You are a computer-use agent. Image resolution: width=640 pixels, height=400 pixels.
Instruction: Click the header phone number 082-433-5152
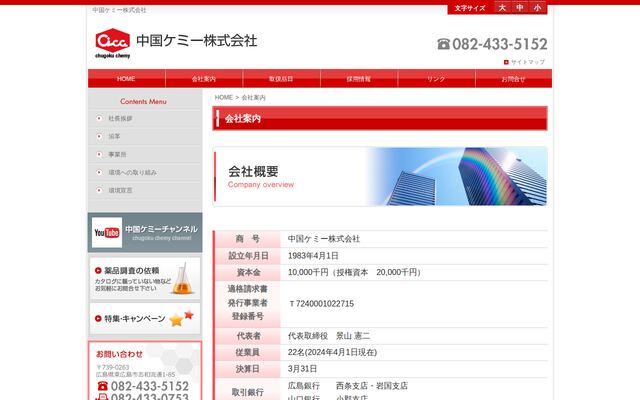coord(500,44)
